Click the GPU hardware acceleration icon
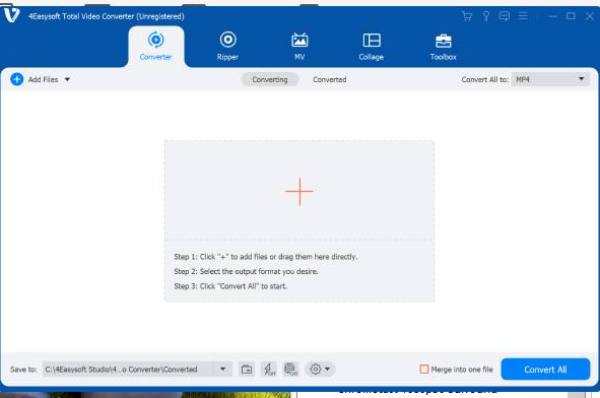This screenshot has height=398, width=600. 291,369
